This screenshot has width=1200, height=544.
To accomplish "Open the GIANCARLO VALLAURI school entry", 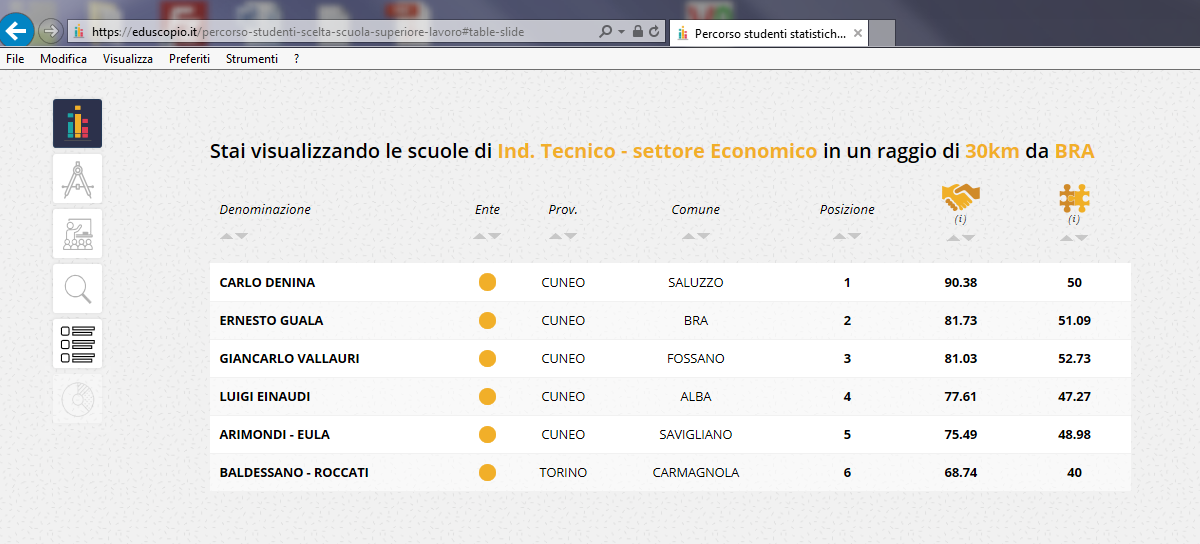I will [x=289, y=359].
